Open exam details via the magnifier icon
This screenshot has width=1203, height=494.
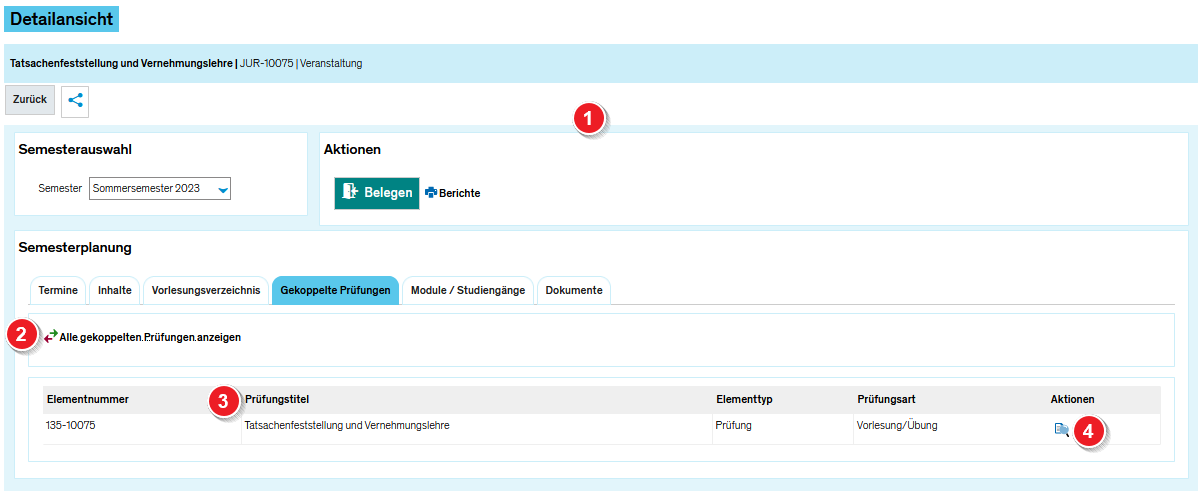[1061, 430]
